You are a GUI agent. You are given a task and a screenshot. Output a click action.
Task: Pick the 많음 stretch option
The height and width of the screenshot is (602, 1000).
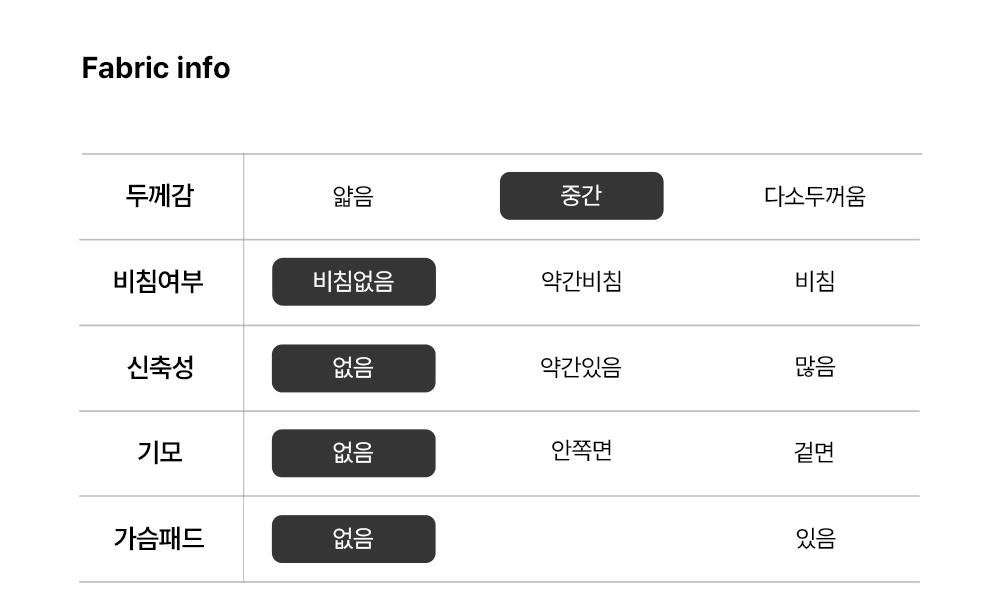click(x=814, y=368)
